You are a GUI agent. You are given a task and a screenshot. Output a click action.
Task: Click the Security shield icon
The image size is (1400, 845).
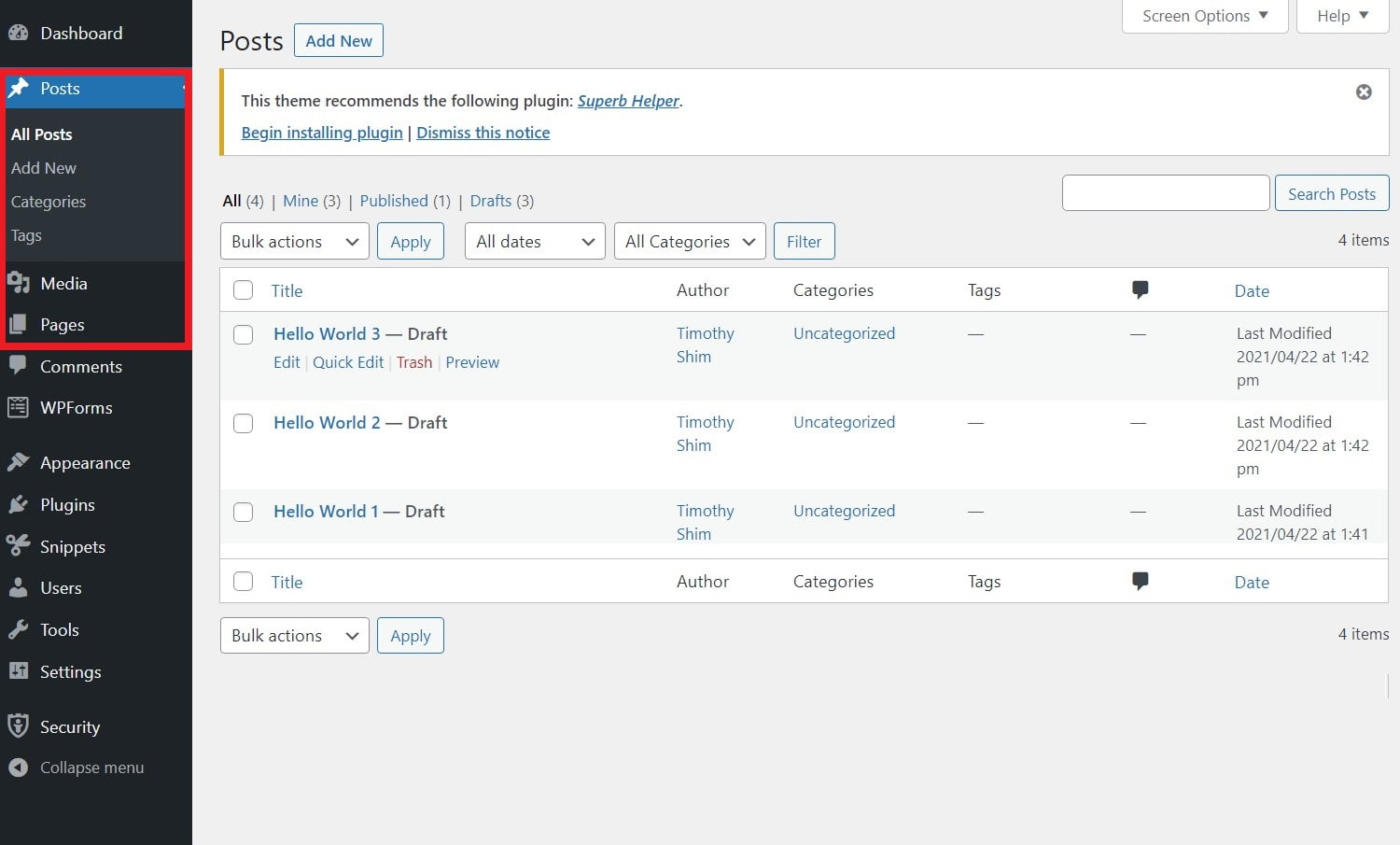point(18,726)
